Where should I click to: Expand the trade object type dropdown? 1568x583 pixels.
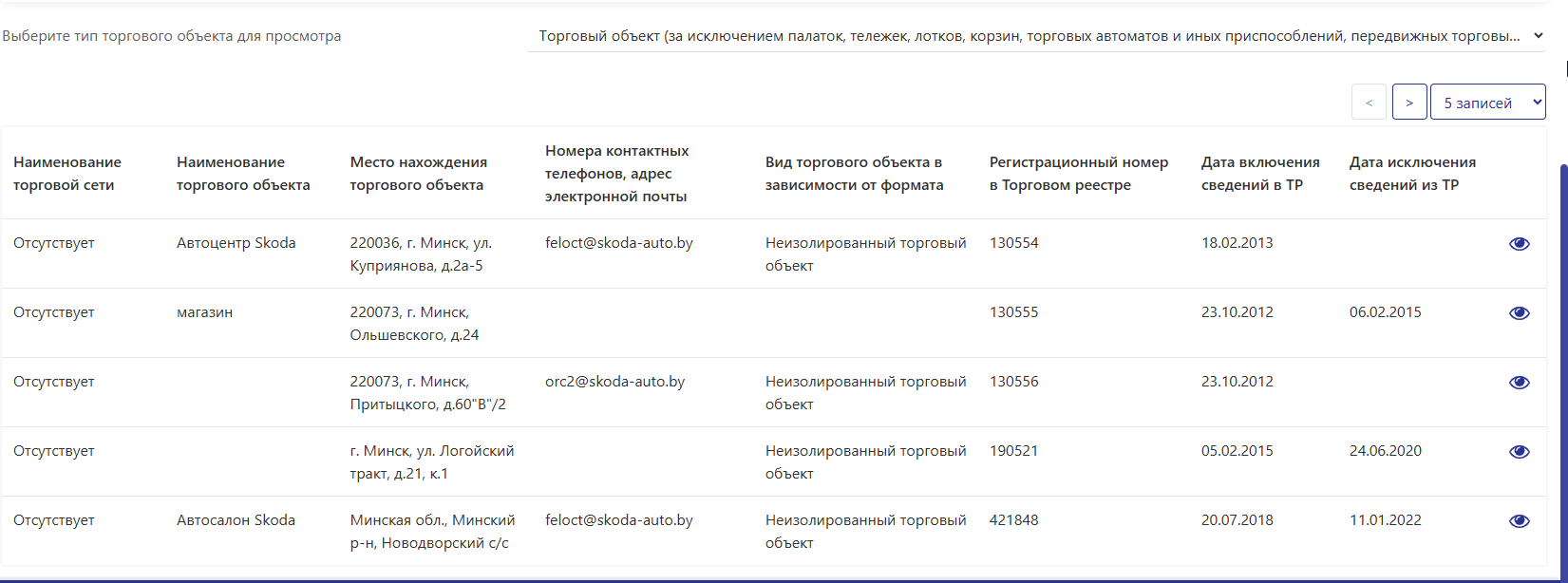[x=1035, y=36]
